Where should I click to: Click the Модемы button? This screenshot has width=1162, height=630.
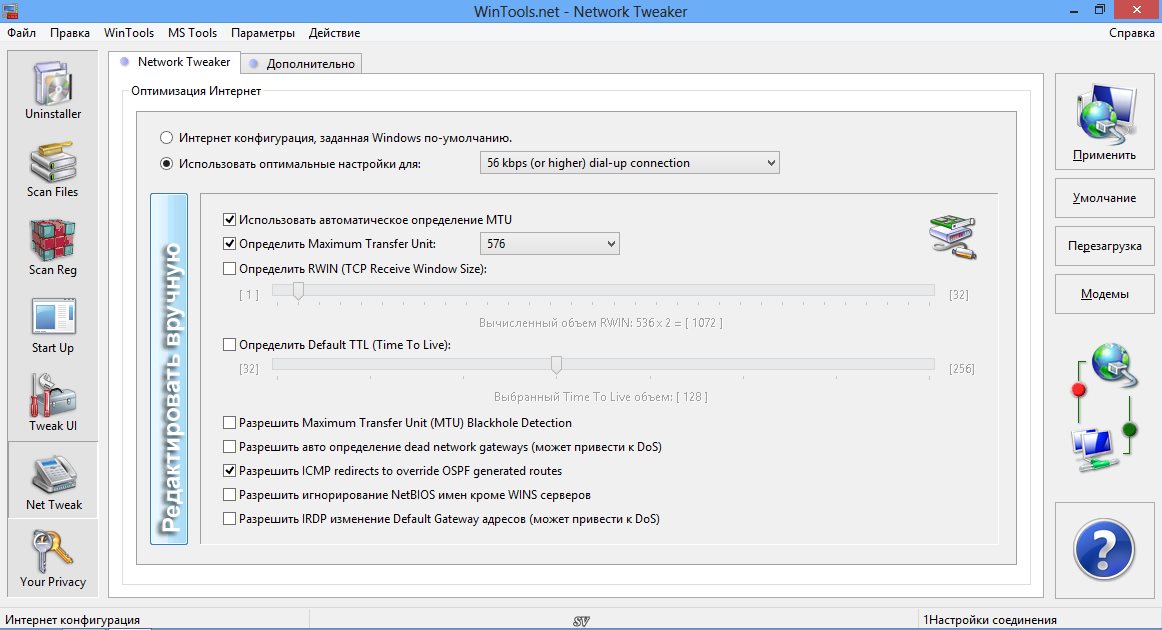pos(1104,294)
